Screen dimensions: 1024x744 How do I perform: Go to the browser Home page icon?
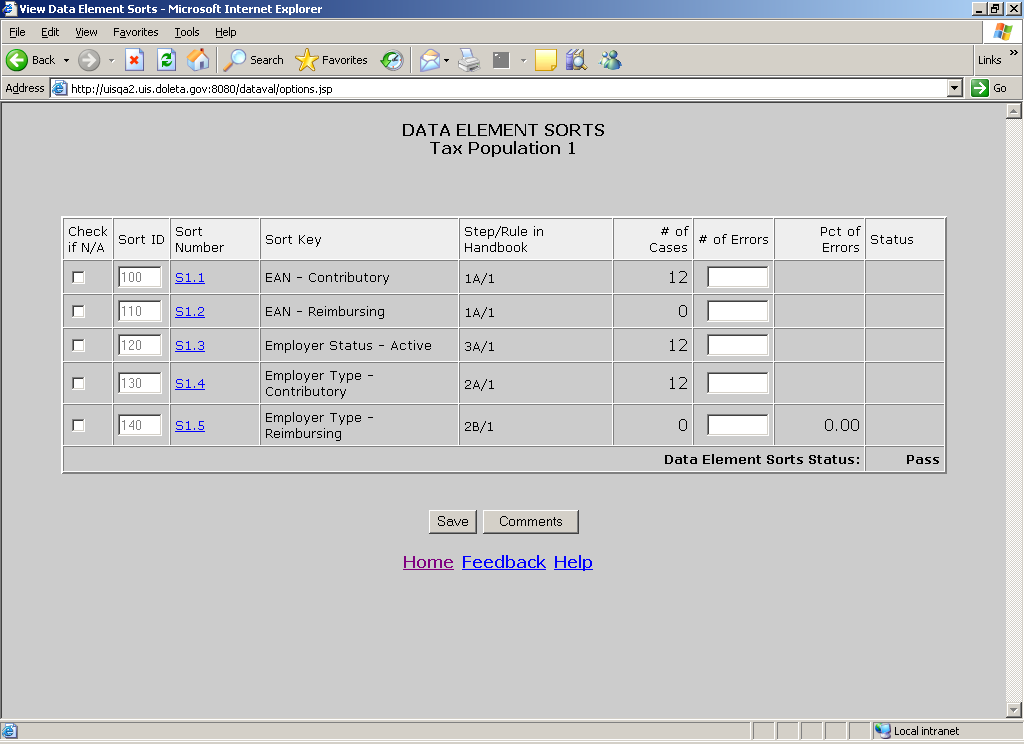[x=198, y=60]
